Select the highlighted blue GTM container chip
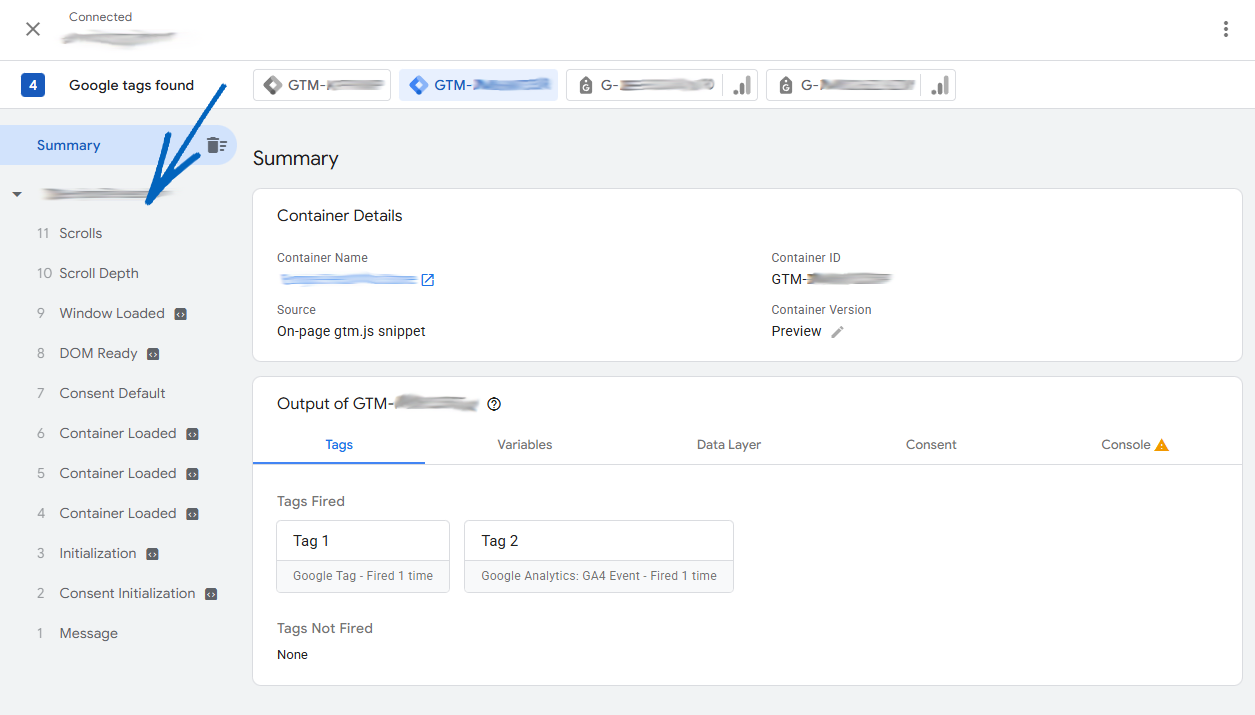Image resolution: width=1255 pixels, height=715 pixels. [478, 85]
